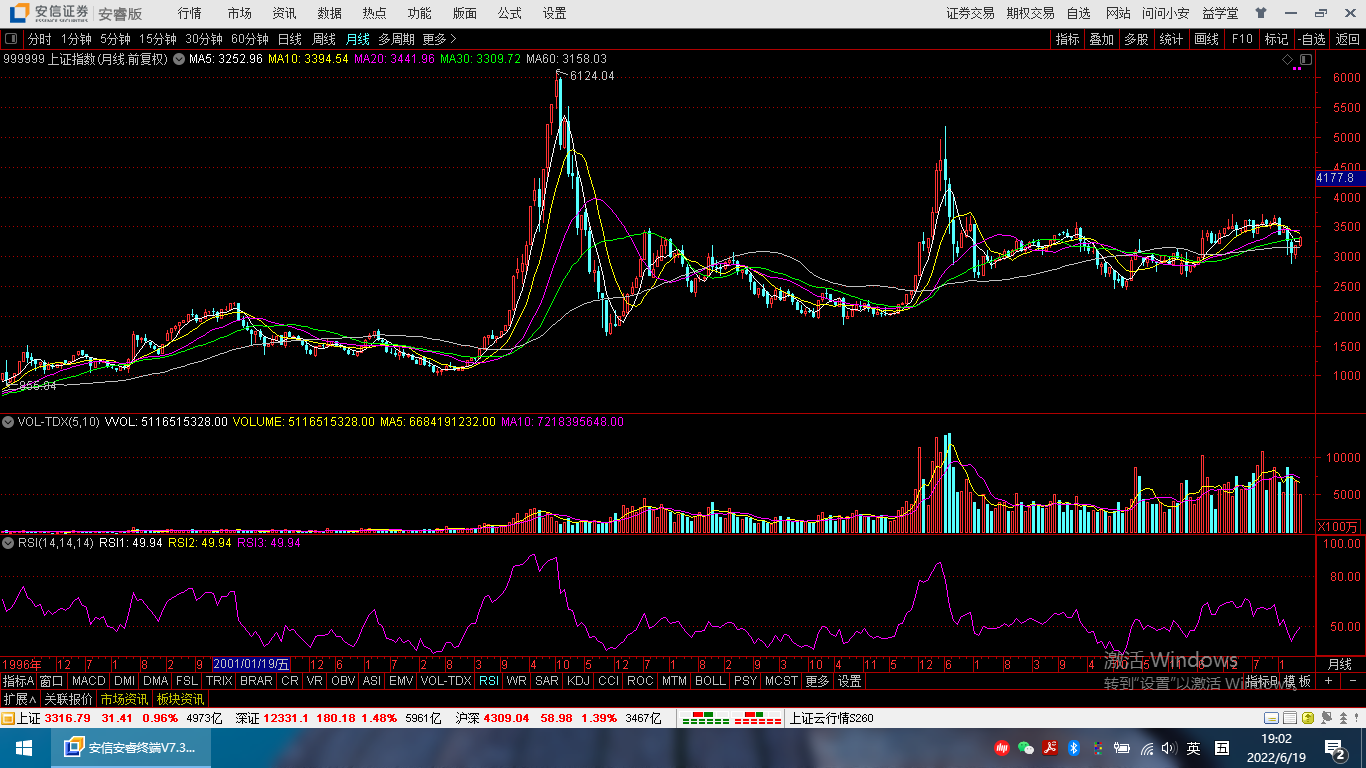The height and width of the screenshot is (768, 1366).
Task: Open the 更多 period options
Action: pyautogui.click(x=439, y=39)
